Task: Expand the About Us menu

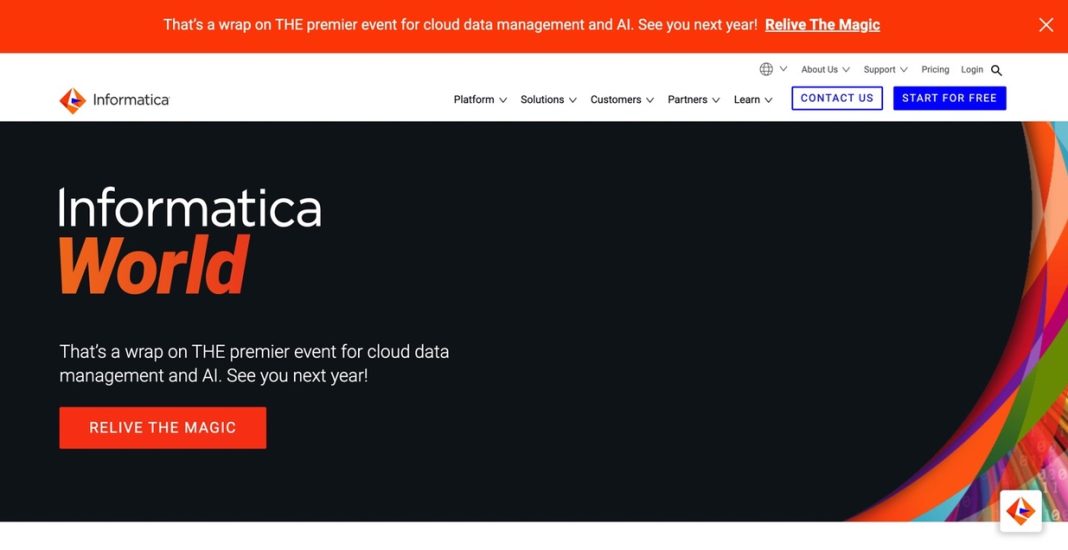Action: [825, 70]
